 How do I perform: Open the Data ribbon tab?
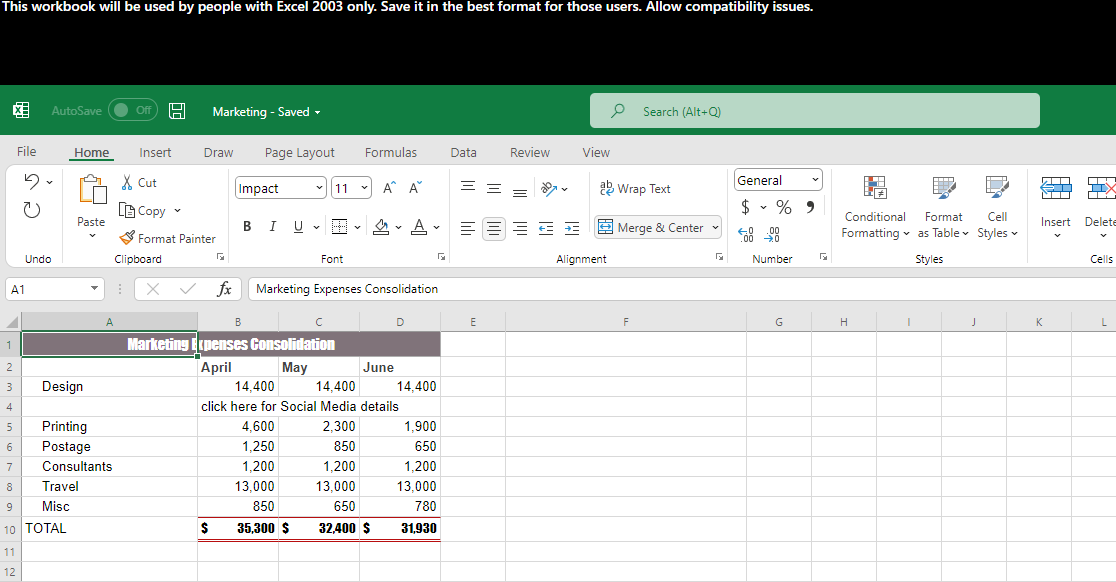(x=463, y=152)
